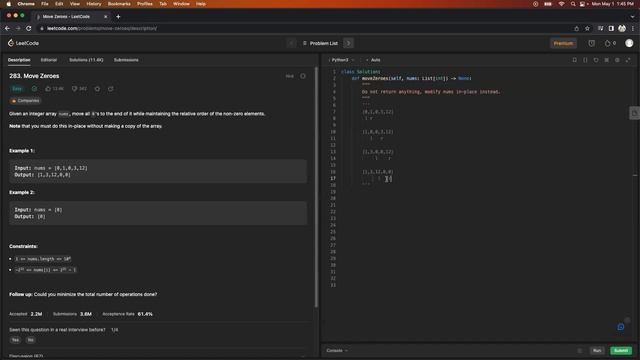Screen dimensions: 640x360
Task: Open the Python3 language dropdown
Action: tap(342, 60)
